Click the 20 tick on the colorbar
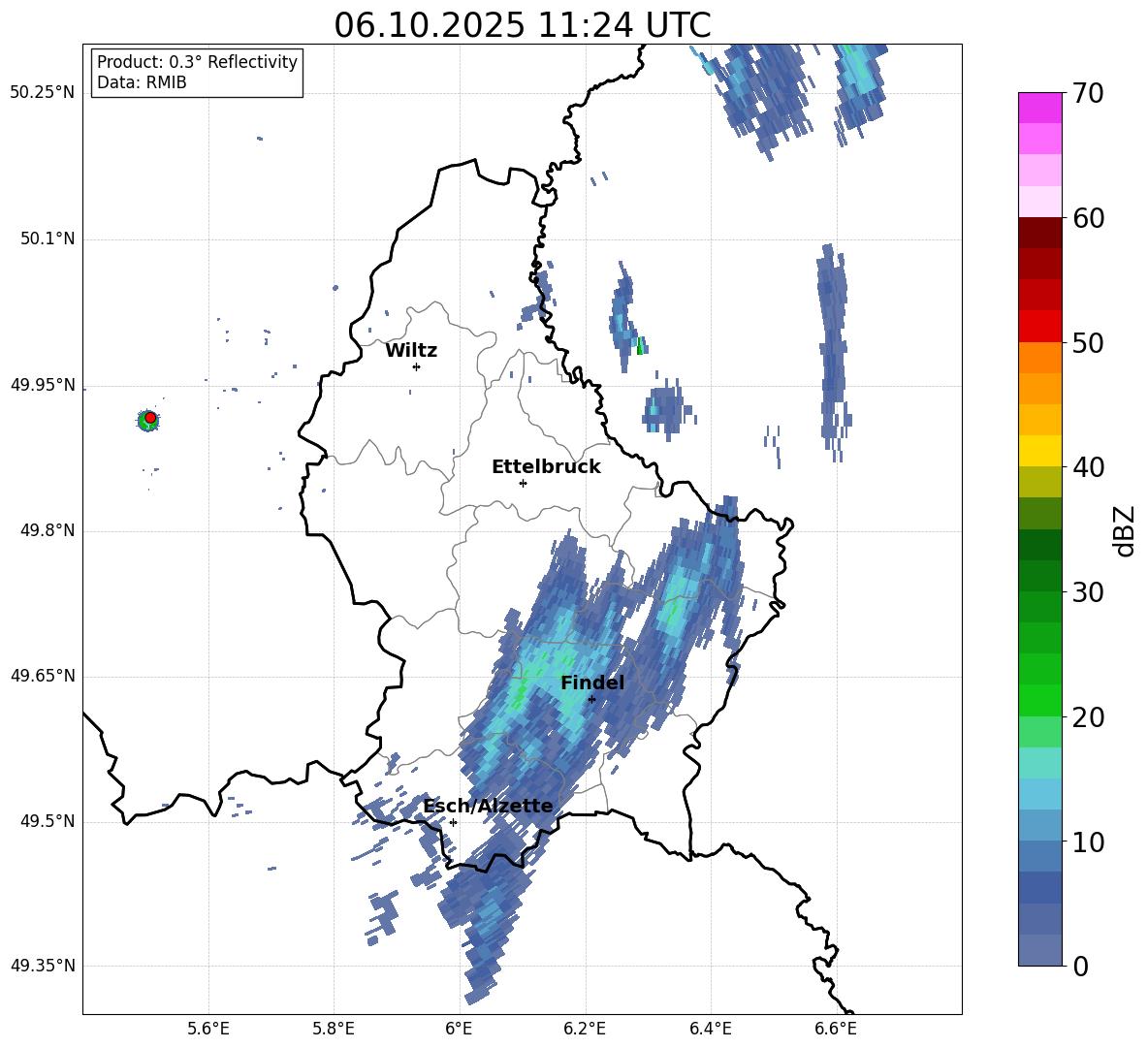 (x=1089, y=717)
